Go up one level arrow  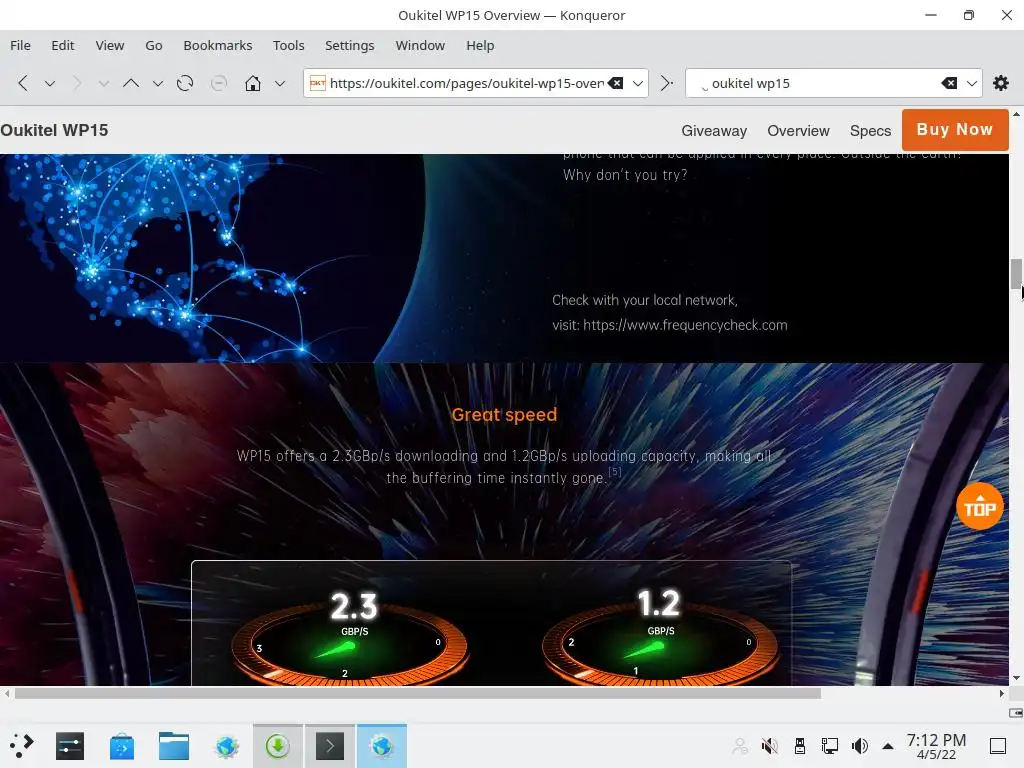(x=131, y=83)
